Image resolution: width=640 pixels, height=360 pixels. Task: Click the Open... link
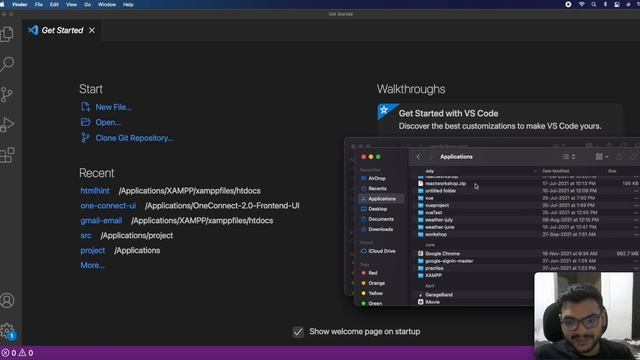coord(108,122)
